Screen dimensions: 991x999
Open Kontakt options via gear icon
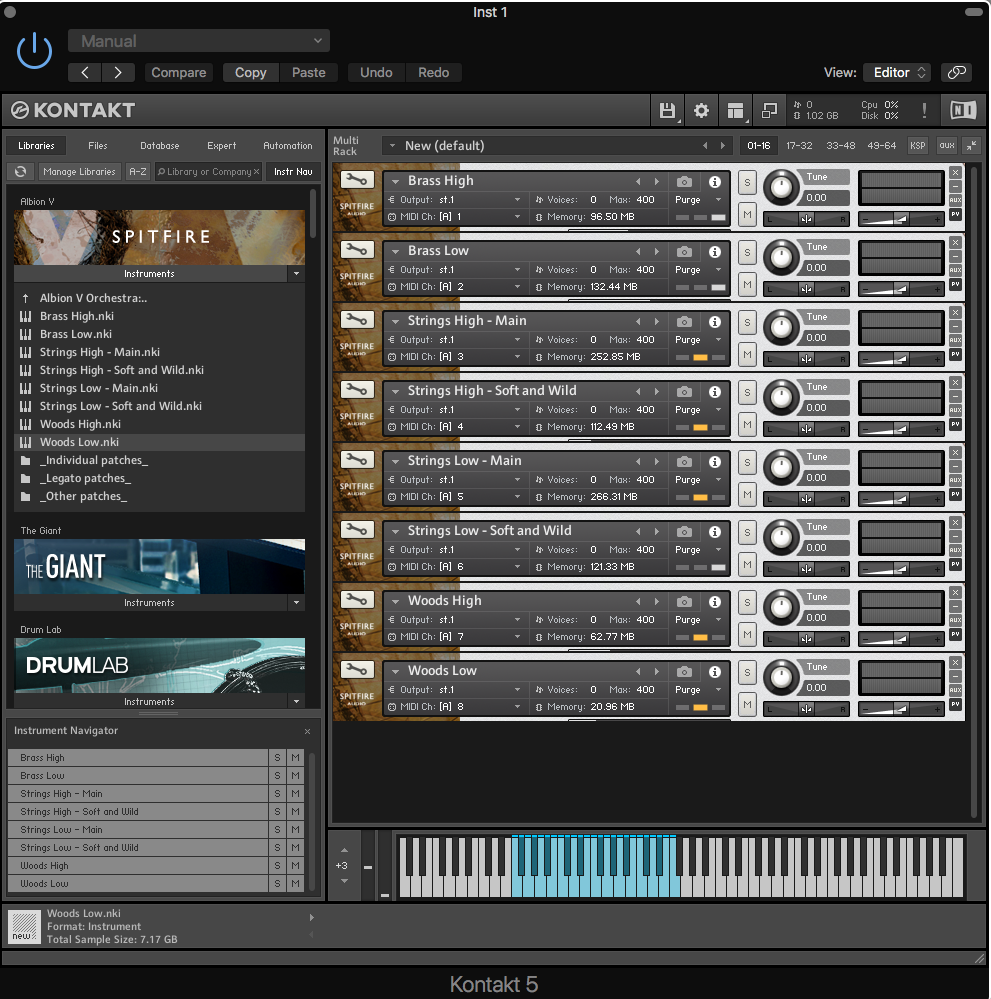pos(701,111)
